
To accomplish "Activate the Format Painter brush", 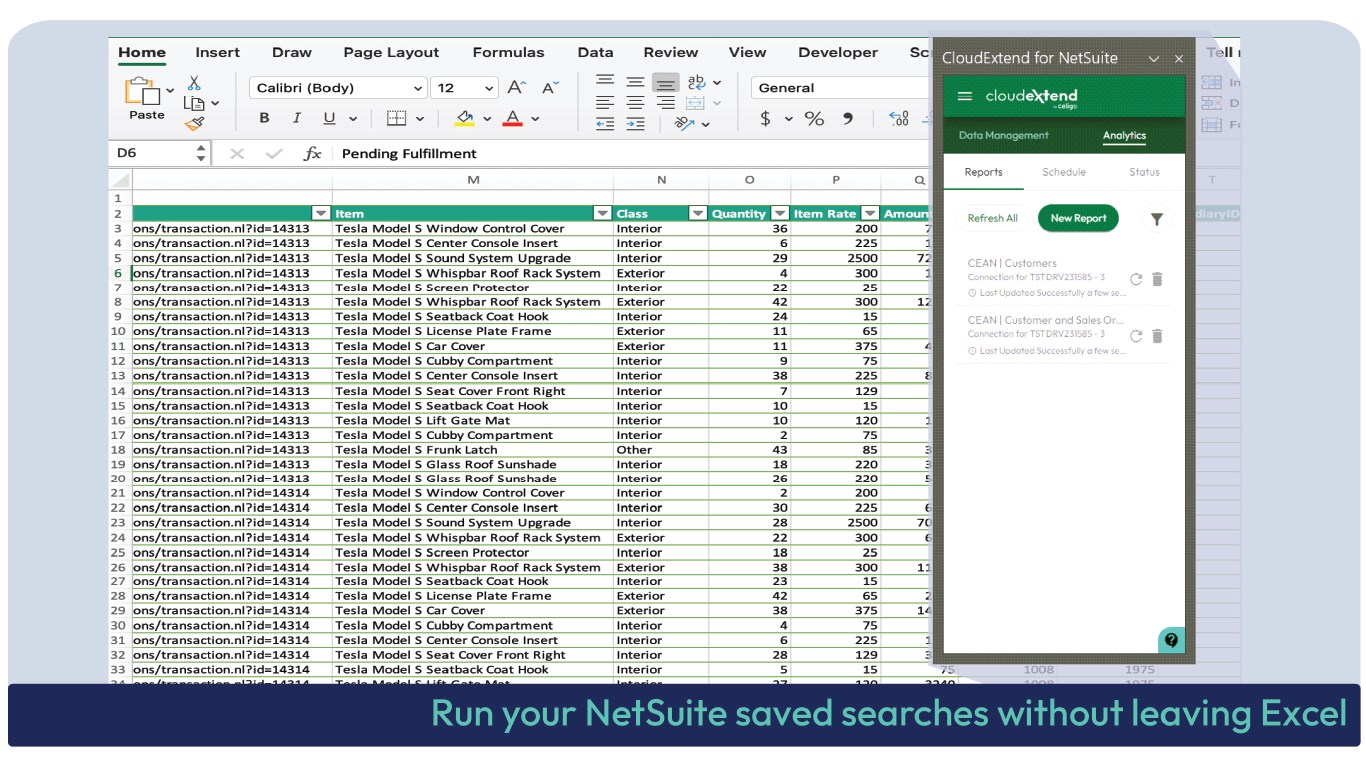I will coord(194,123).
